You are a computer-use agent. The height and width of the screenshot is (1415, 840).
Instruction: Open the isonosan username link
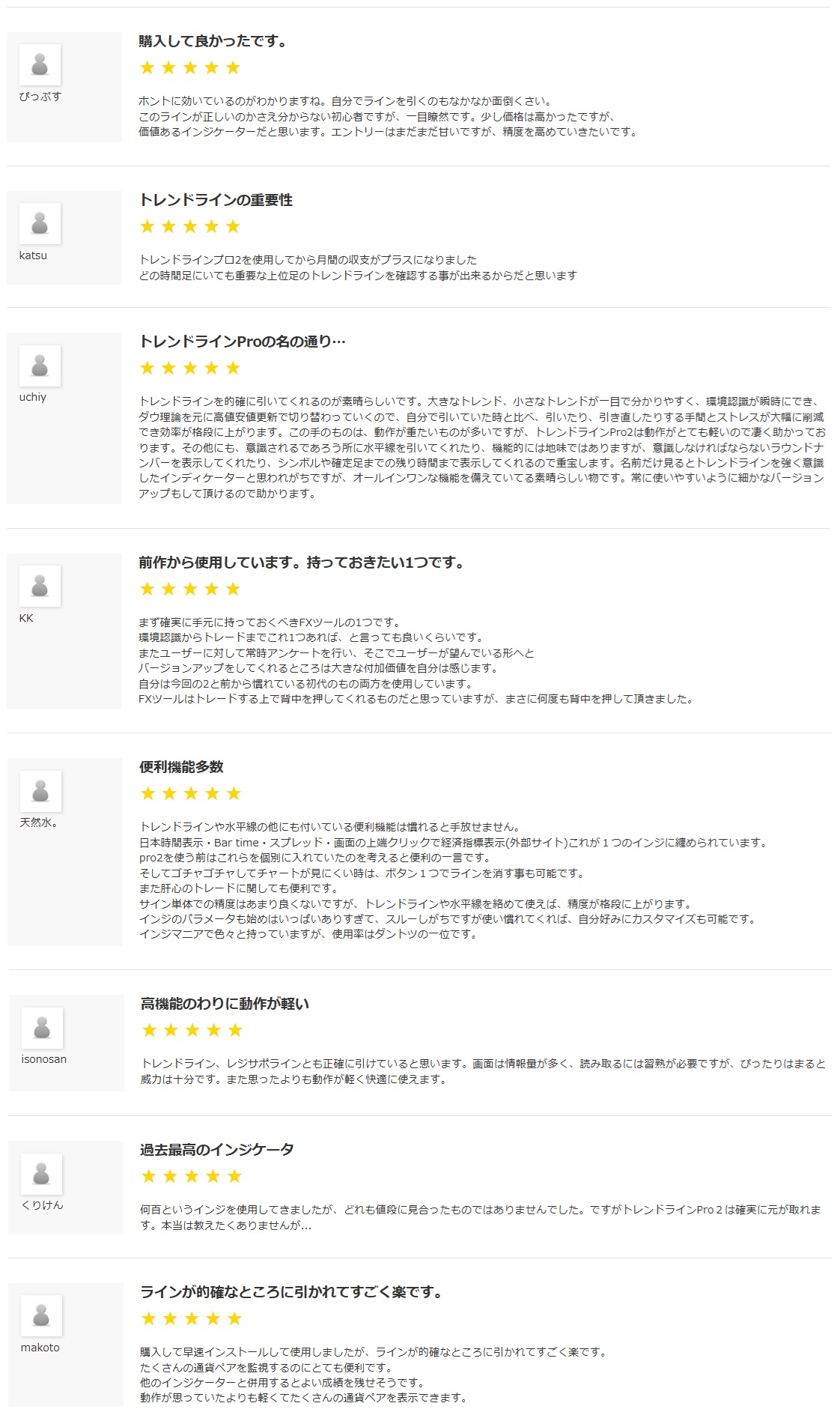coord(43,1059)
